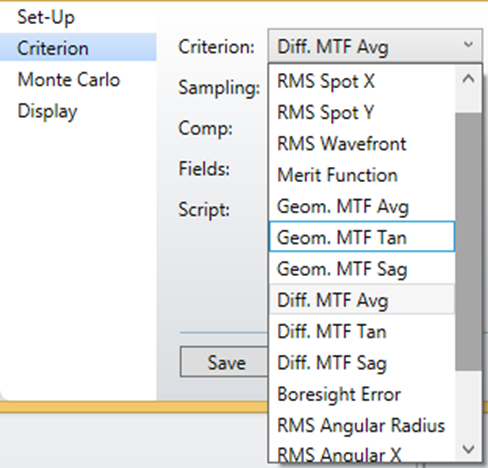This screenshot has width=488, height=468.
Task: Switch to the Monte Carlo section
Action: (69, 80)
